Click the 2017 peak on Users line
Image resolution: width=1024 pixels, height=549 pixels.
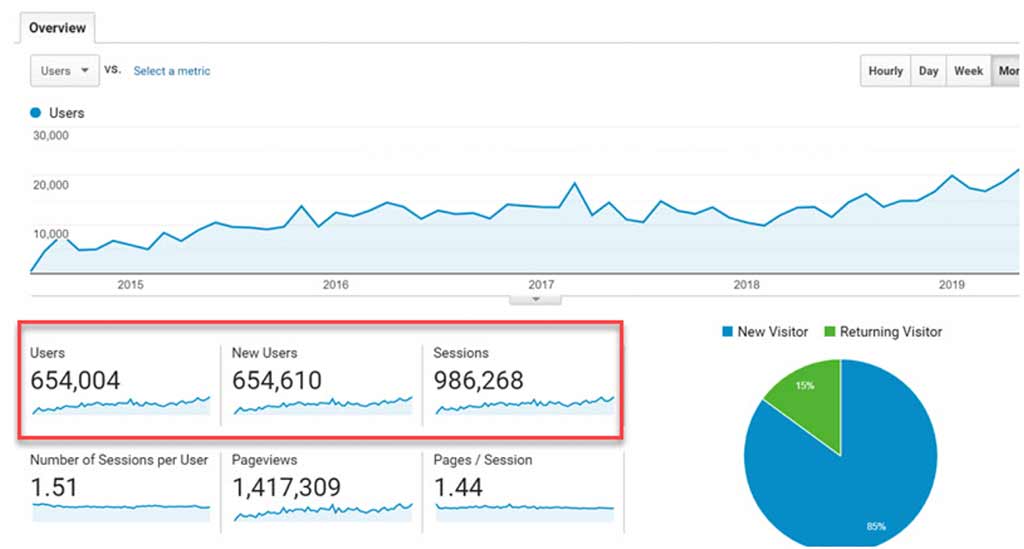pos(575,183)
